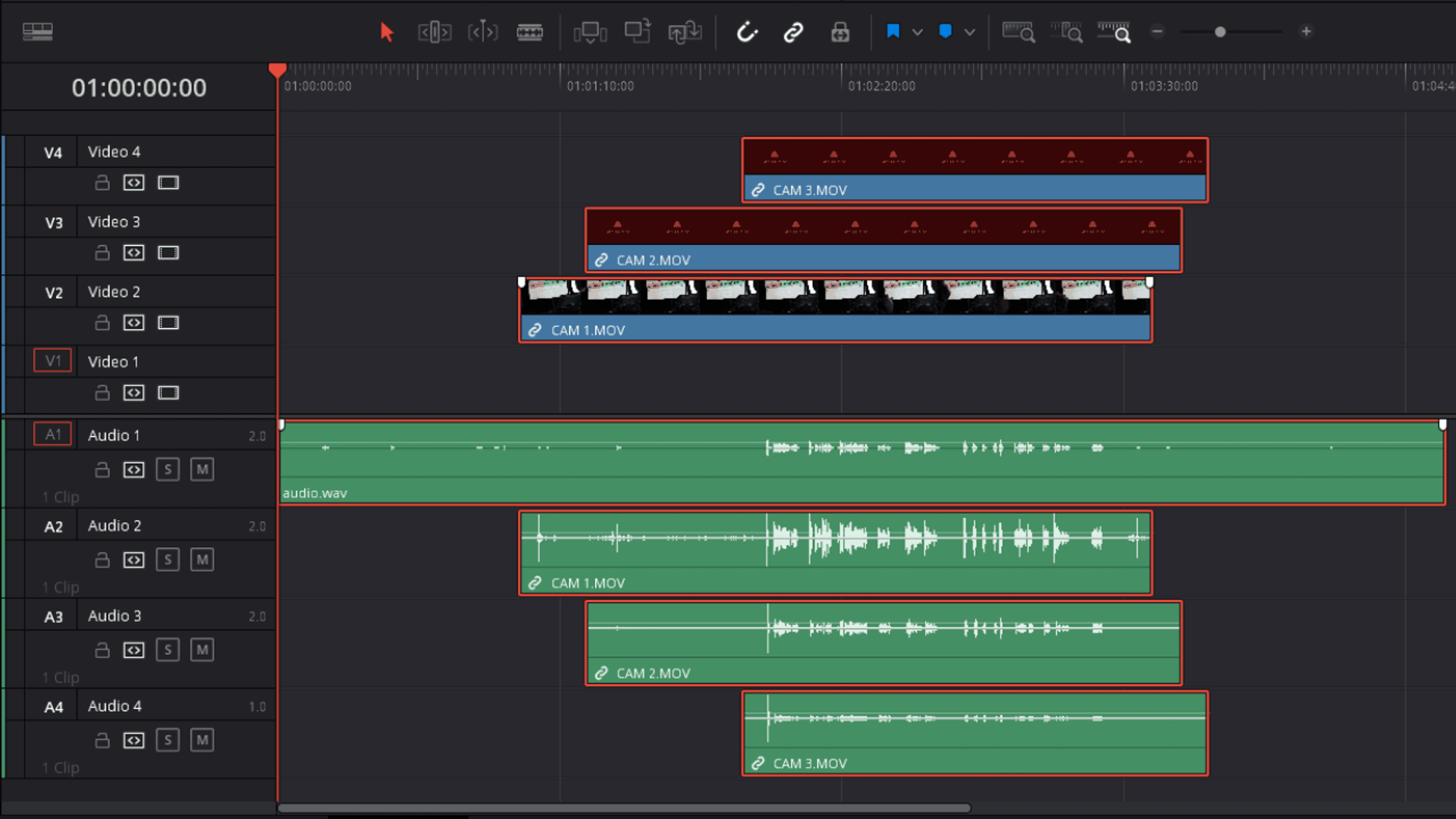The width and height of the screenshot is (1456, 819).
Task: Toggle timeline Snapping magnet icon
Action: [747, 32]
